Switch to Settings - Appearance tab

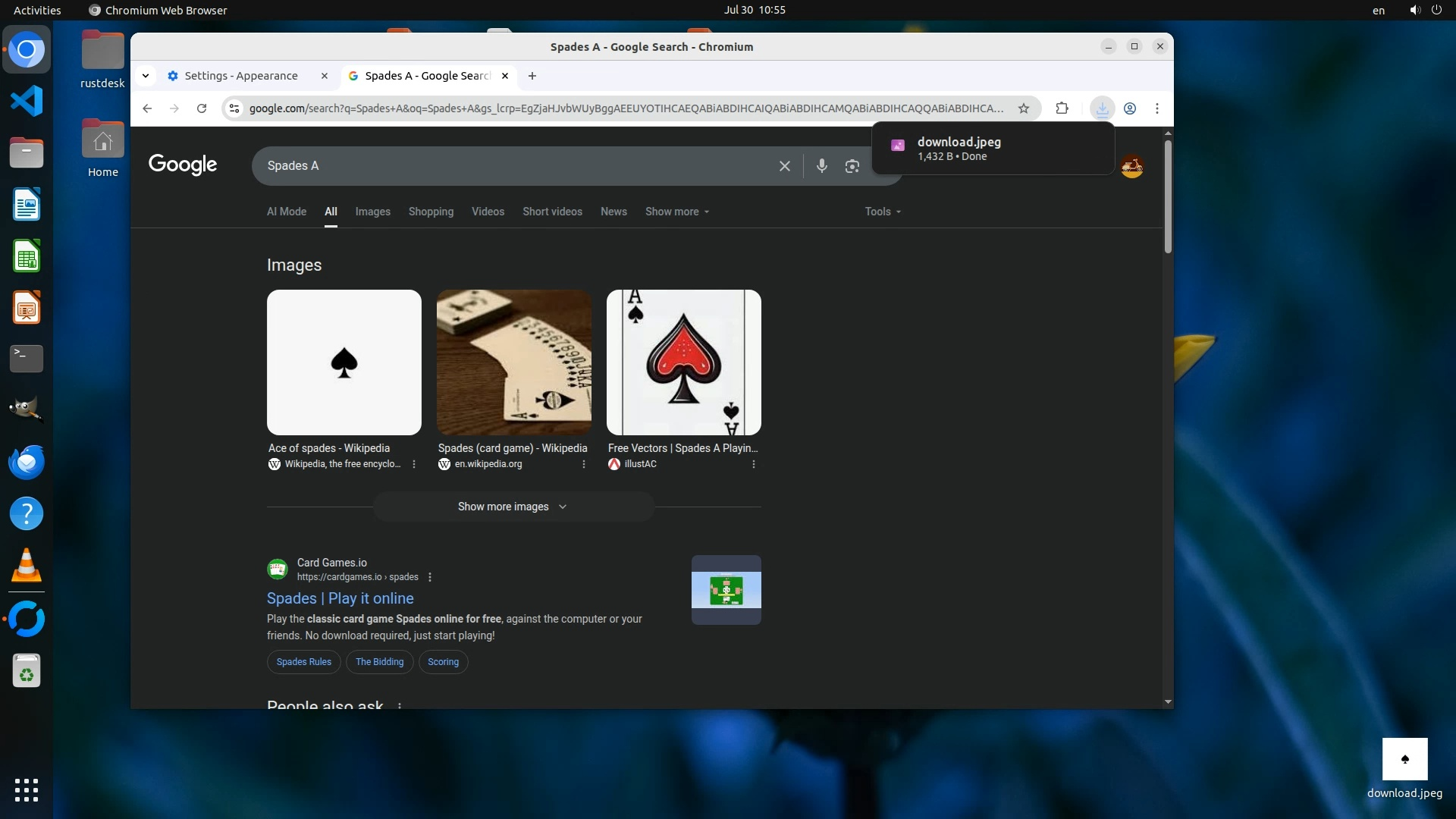[x=241, y=76]
